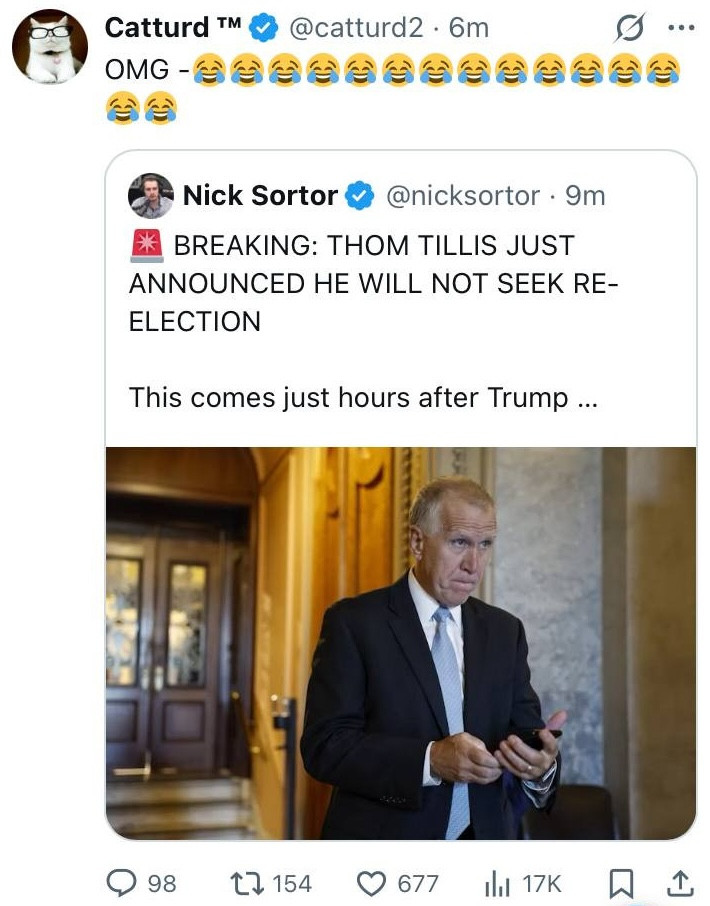The width and height of the screenshot is (710, 906).
Task: Expand the truncated "This comes just hours" text
Action: point(362,397)
